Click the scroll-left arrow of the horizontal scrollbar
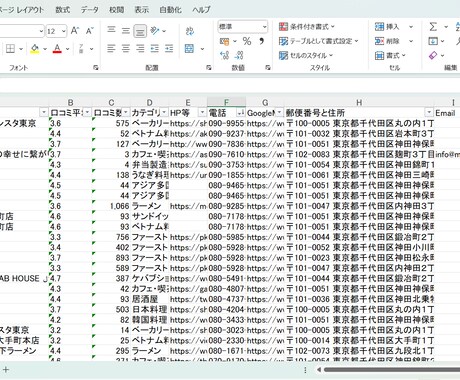This screenshot has width=460, height=380. click(x=319, y=370)
